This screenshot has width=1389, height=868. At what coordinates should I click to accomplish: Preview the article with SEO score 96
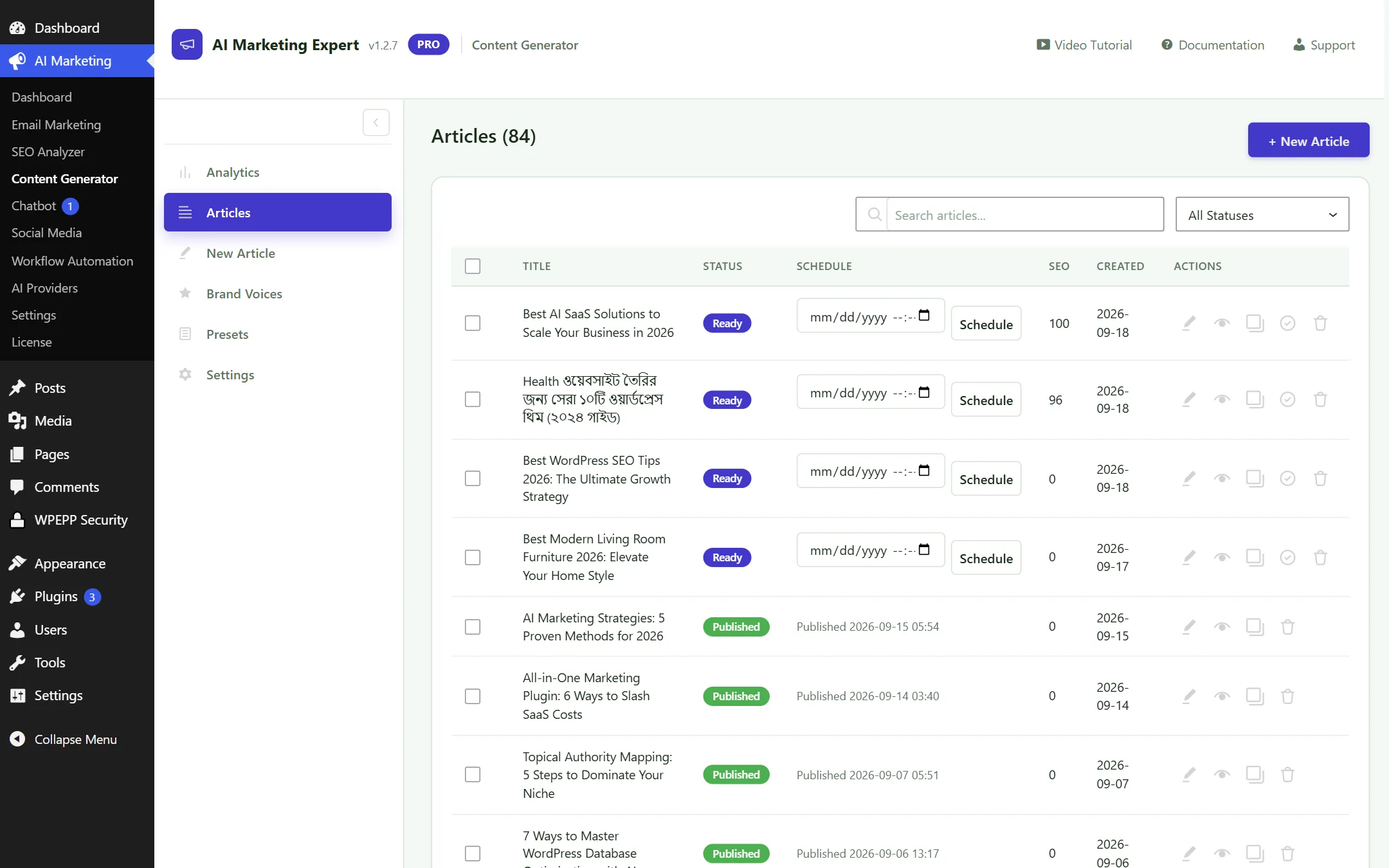tap(1222, 399)
